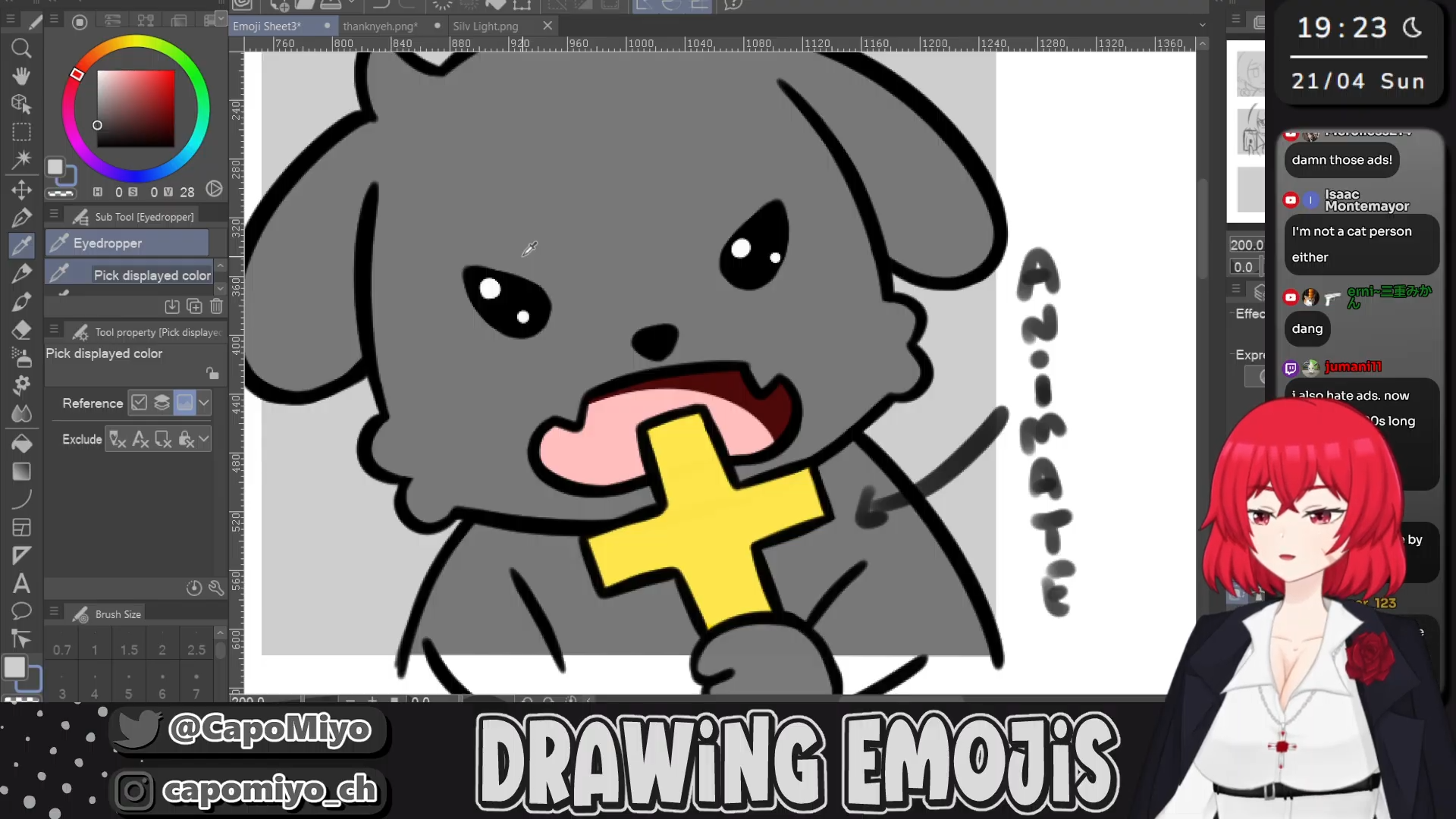Image resolution: width=1456 pixels, height=819 pixels.
Task: Select the Move layer tool
Action: tap(21, 189)
